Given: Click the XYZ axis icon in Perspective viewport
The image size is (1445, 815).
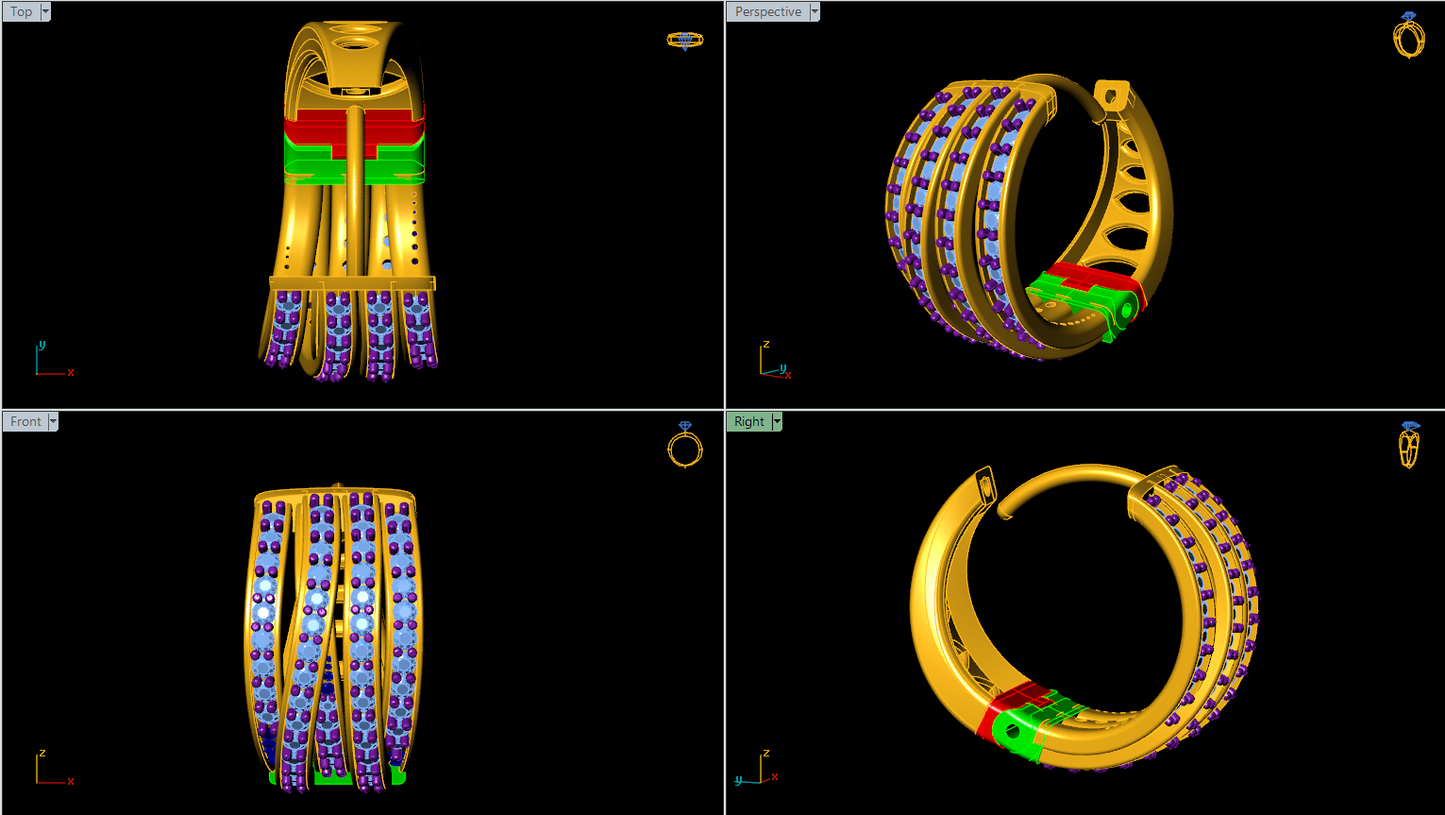Looking at the screenshot, I should coord(773,364).
